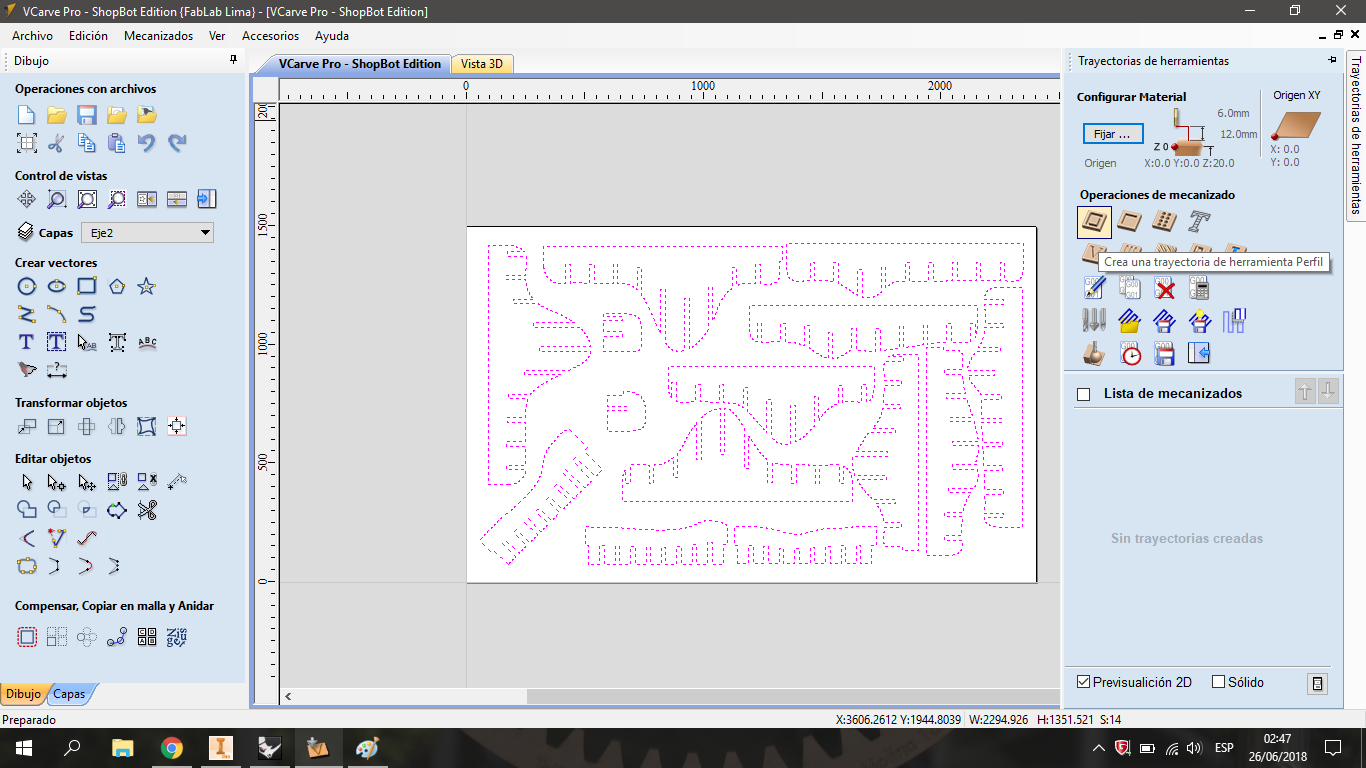Click the Draw Polygon tool
The width and height of the screenshot is (1366, 768).
pyautogui.click(x=117, y=287)
